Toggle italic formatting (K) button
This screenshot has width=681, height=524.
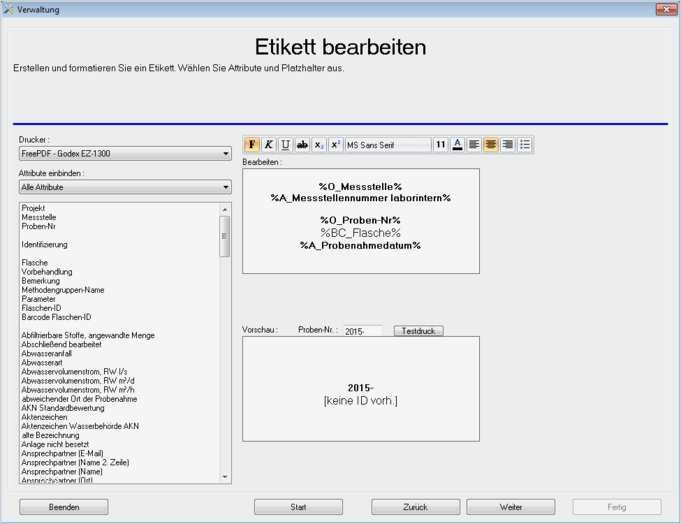click(x=269, y=145)
